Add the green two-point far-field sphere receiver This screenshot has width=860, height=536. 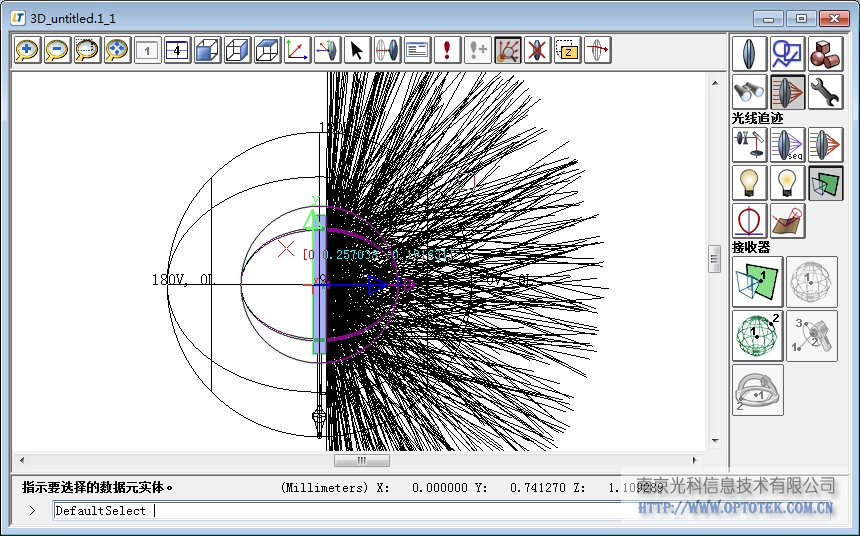pos(757,336)
